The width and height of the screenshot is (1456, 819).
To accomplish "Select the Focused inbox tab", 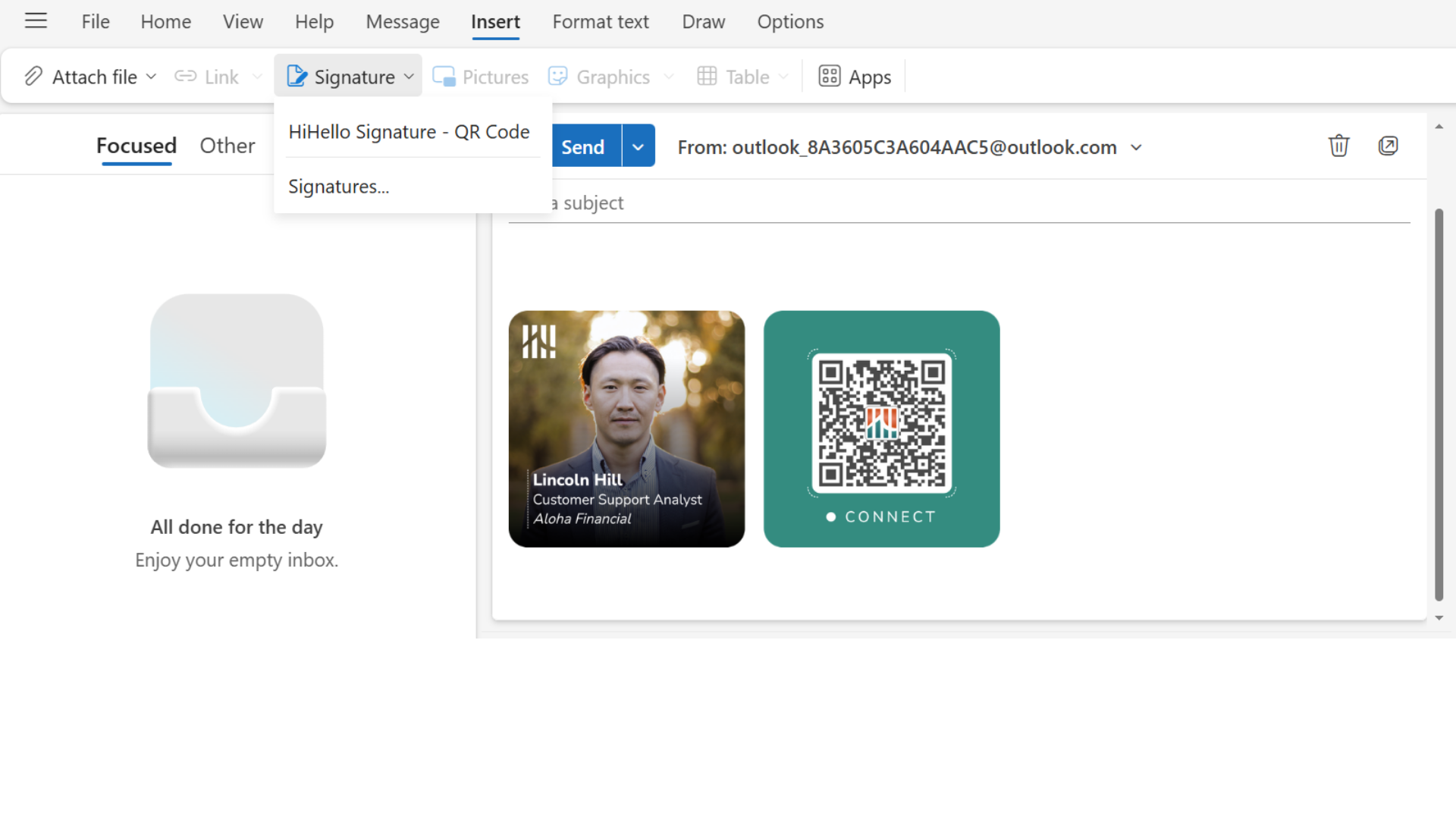I will point(136,146).
